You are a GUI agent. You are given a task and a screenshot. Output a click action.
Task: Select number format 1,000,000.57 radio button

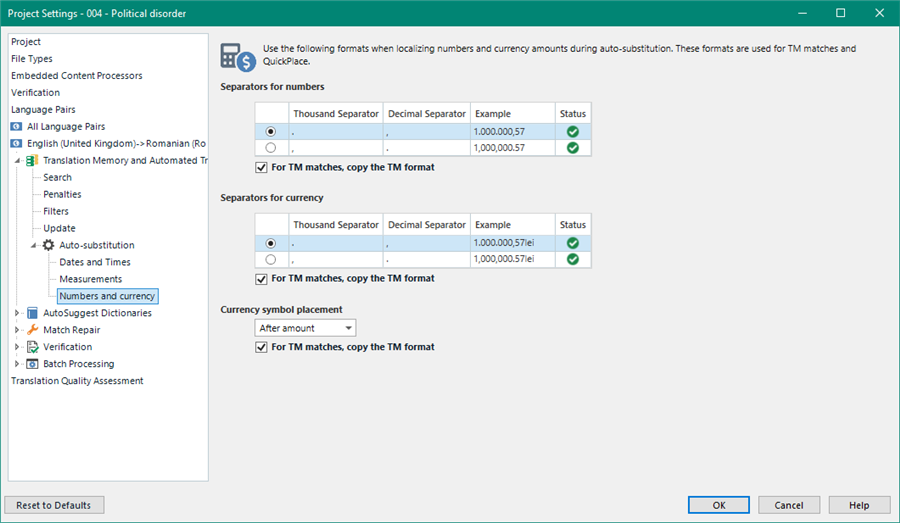click(x=271, y=148)
